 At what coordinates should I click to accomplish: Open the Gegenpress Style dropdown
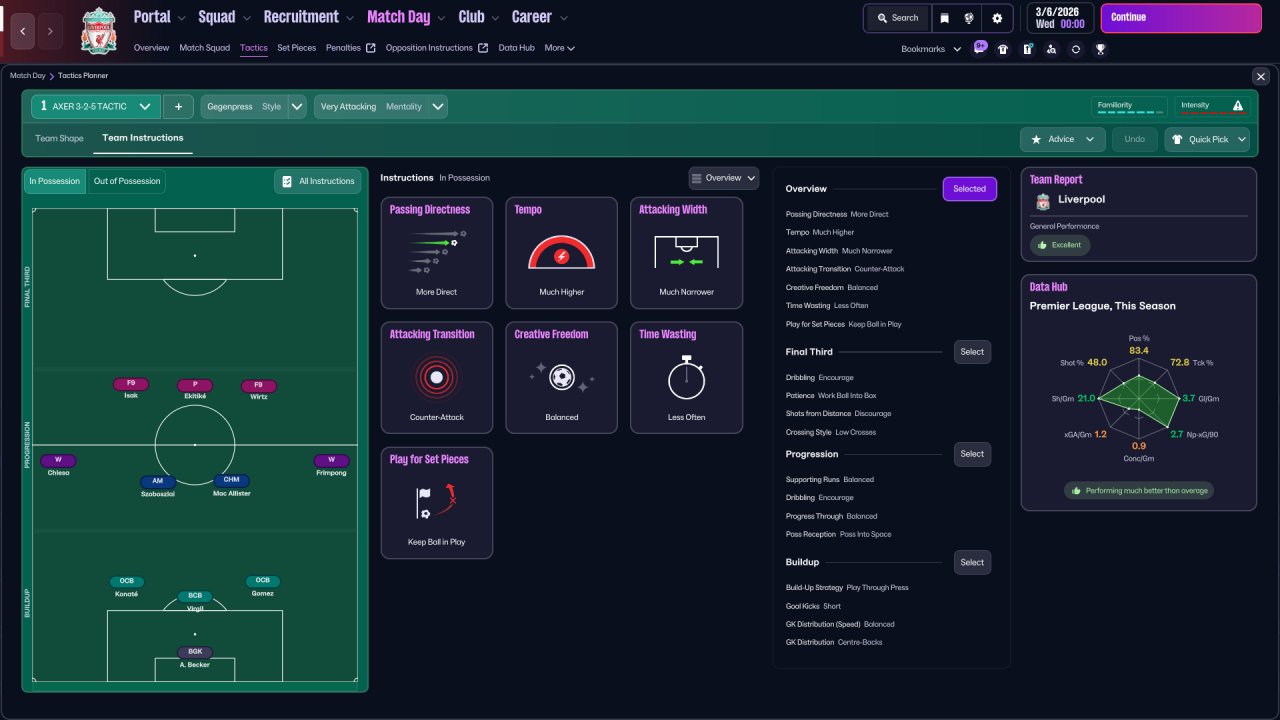[254, 107]
